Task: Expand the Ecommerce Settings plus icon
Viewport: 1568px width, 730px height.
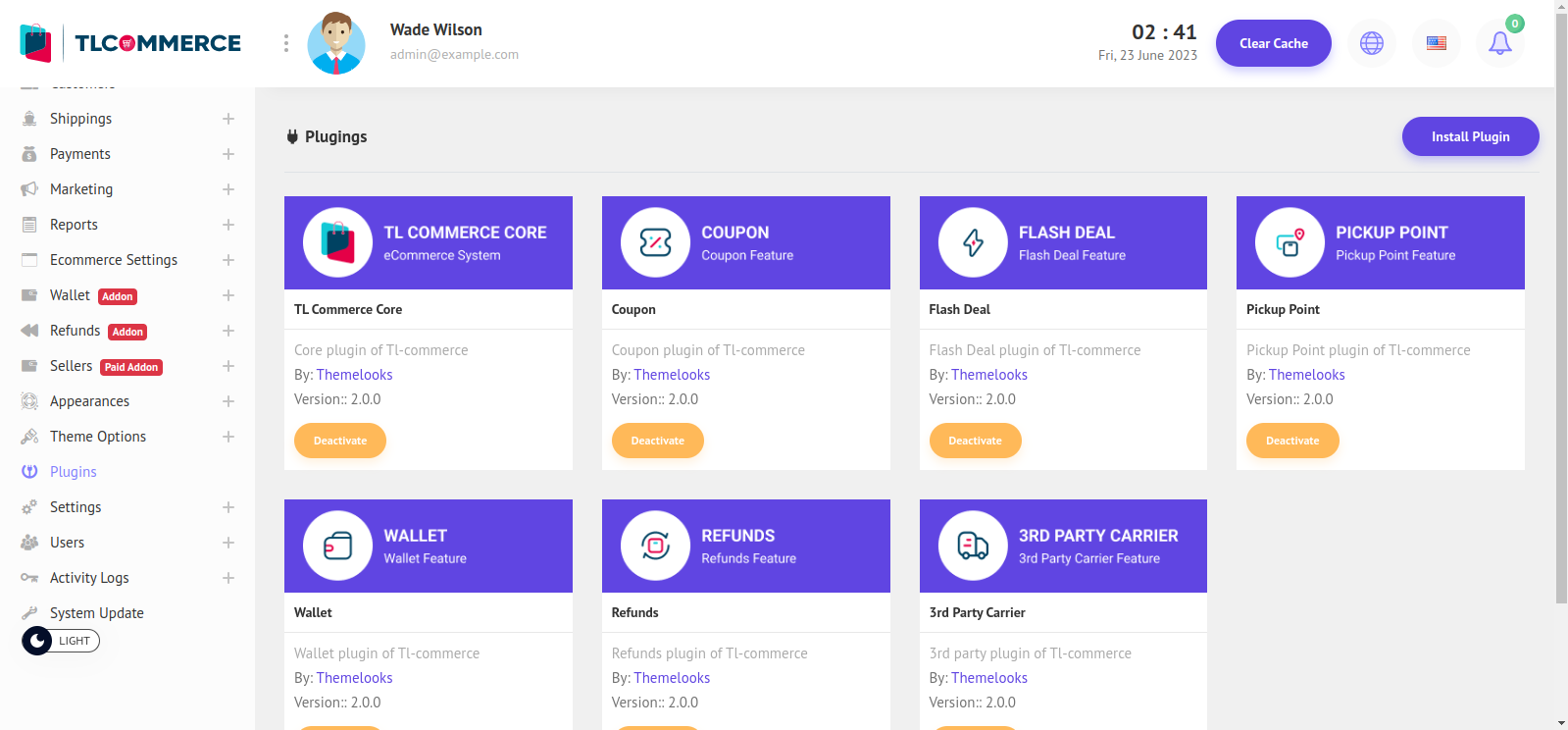Action: point(228,260)
